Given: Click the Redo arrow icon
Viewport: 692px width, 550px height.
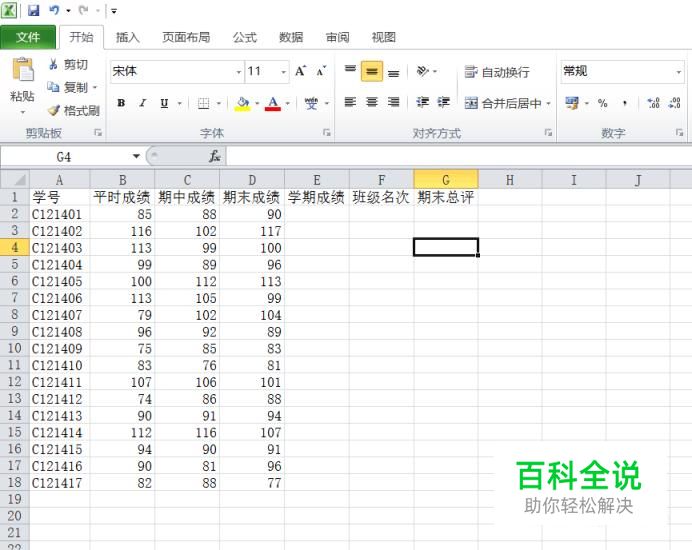Looking at the screenshot, I should tap(83, 10).
